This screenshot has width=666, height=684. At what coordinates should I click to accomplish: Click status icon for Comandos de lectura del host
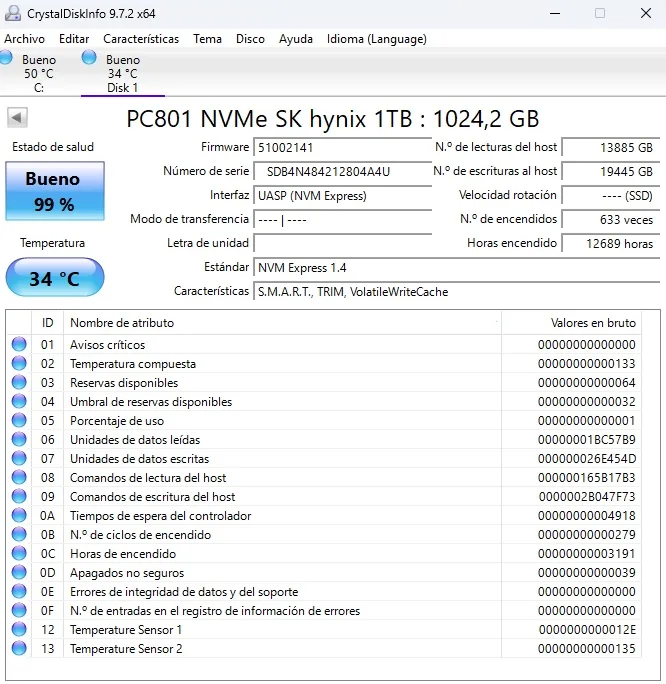click(19, 477)
